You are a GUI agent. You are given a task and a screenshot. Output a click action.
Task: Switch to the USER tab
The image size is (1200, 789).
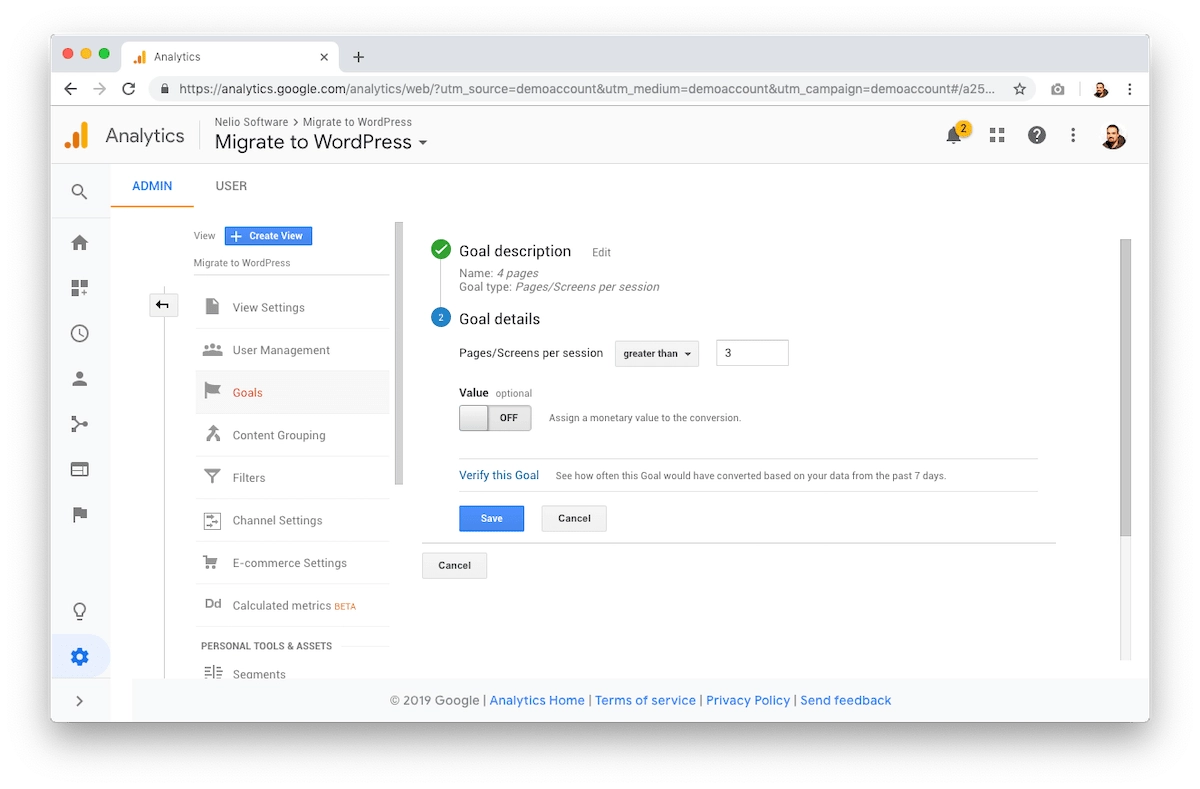coord(231,186)
